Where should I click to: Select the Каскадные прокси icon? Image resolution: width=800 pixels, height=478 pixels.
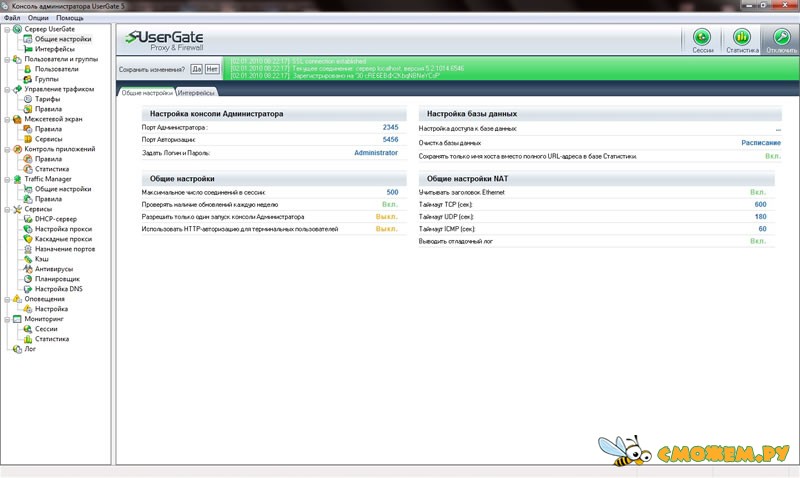click(28, 239)
